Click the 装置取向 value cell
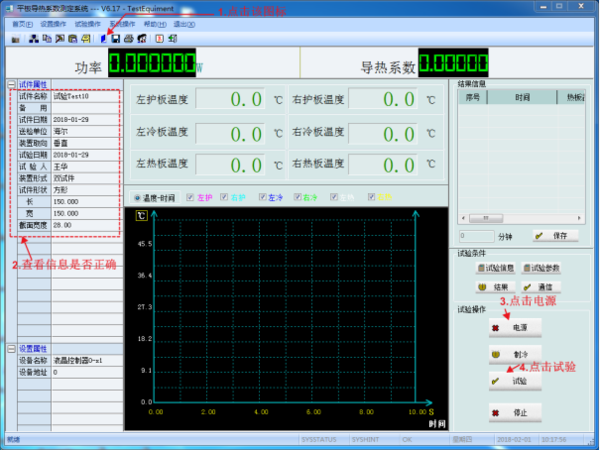This screenshot has width=600, height=450. tap(87, 143)
